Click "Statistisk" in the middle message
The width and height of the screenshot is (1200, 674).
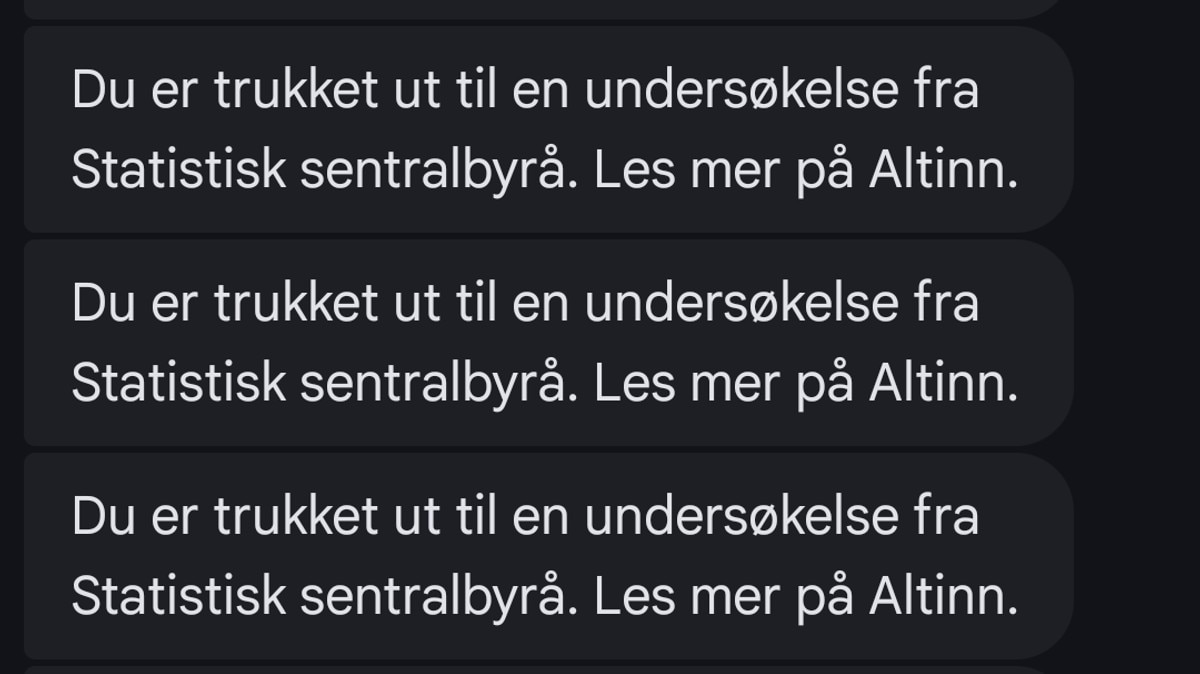pos(179,385)
